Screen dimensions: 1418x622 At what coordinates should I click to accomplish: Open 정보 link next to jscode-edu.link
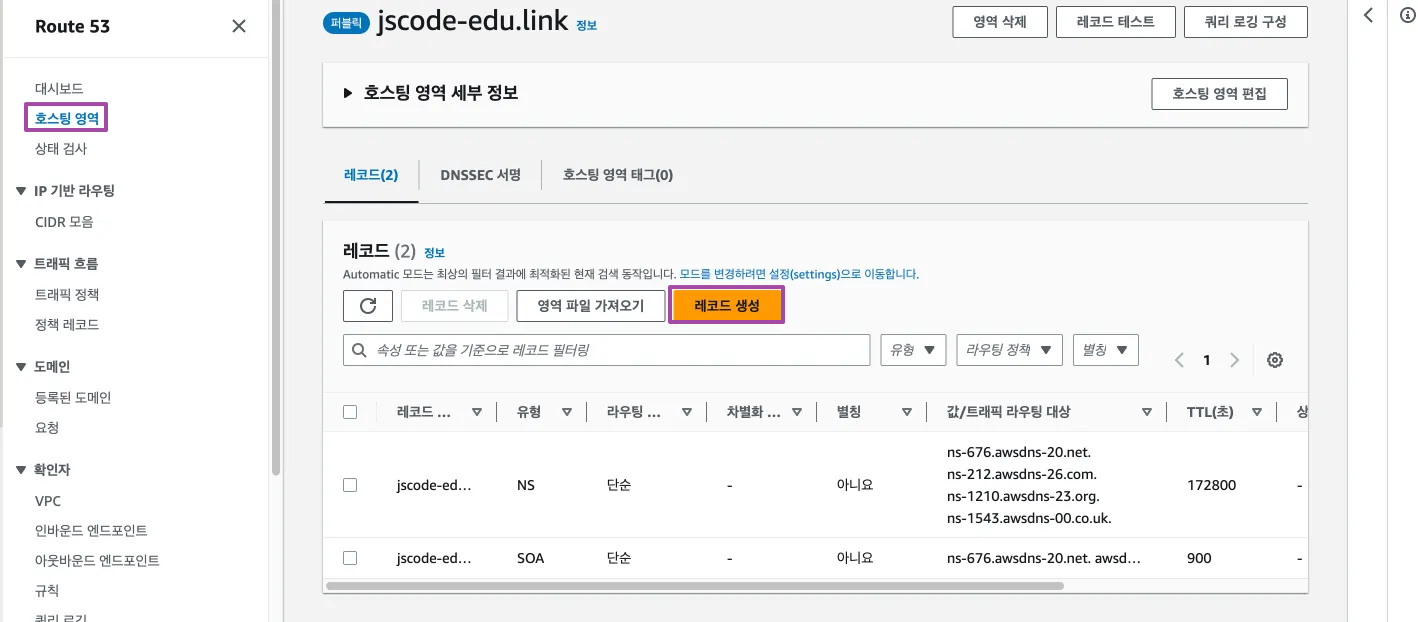(x=586, y=25)
